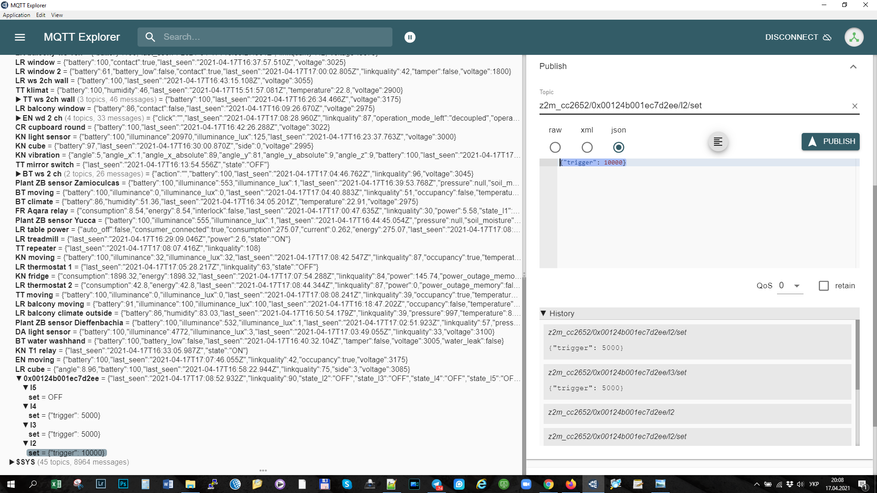Open the View menu
This screenshot has width=877, height=493.
point(57,15)
